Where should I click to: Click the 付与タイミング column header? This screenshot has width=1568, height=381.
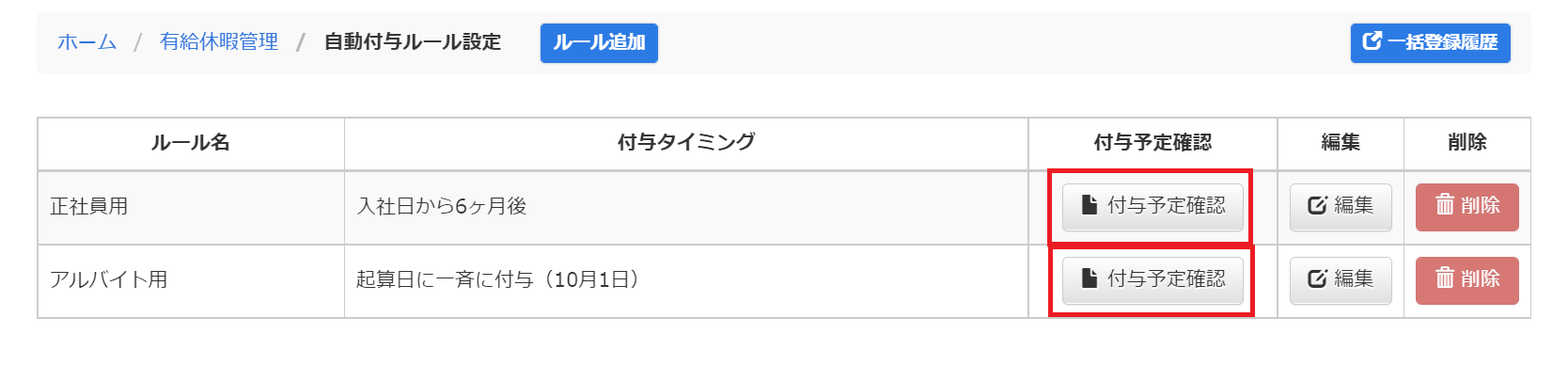[686, 143]
